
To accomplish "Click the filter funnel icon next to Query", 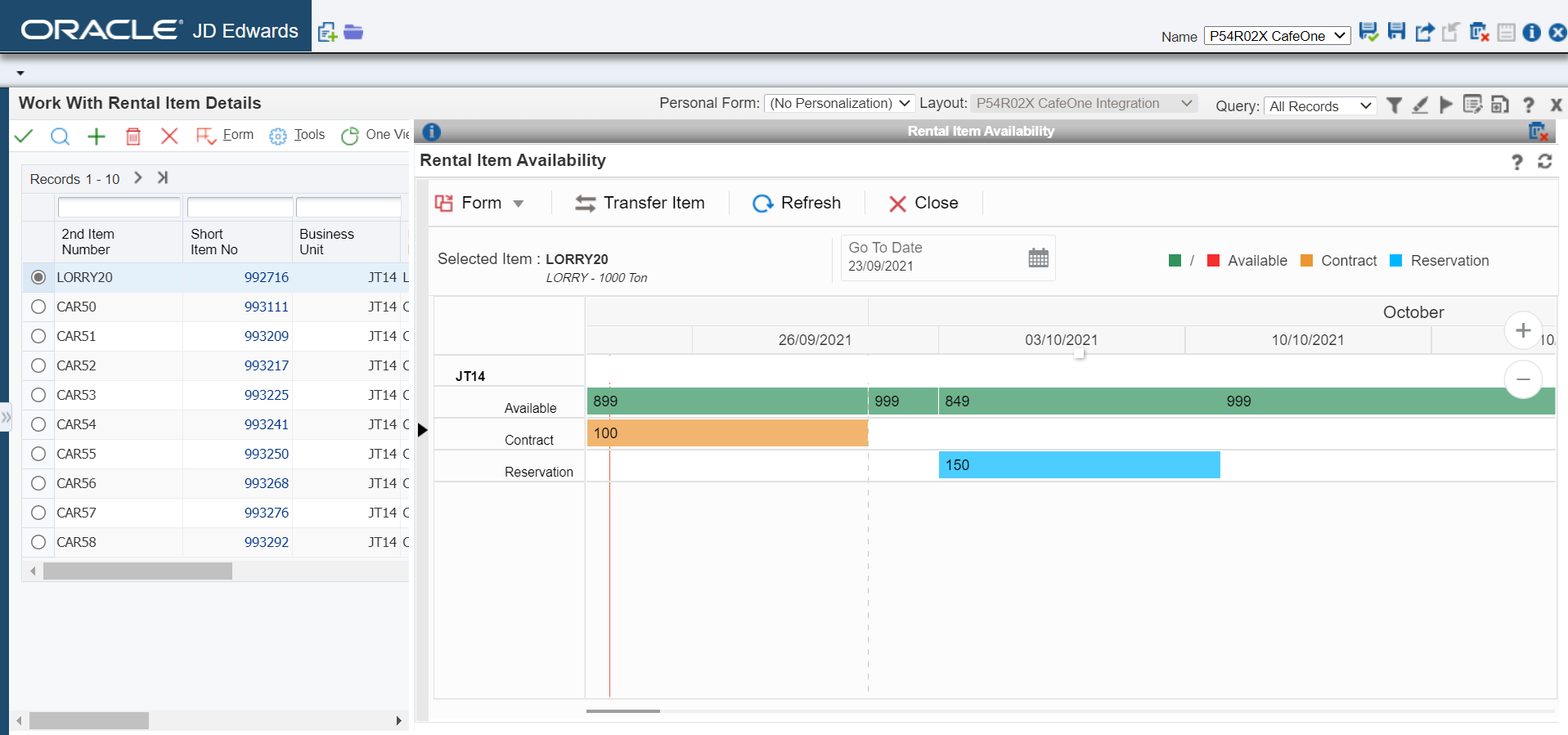I will pyautogui.click(x=1395, y=105).
